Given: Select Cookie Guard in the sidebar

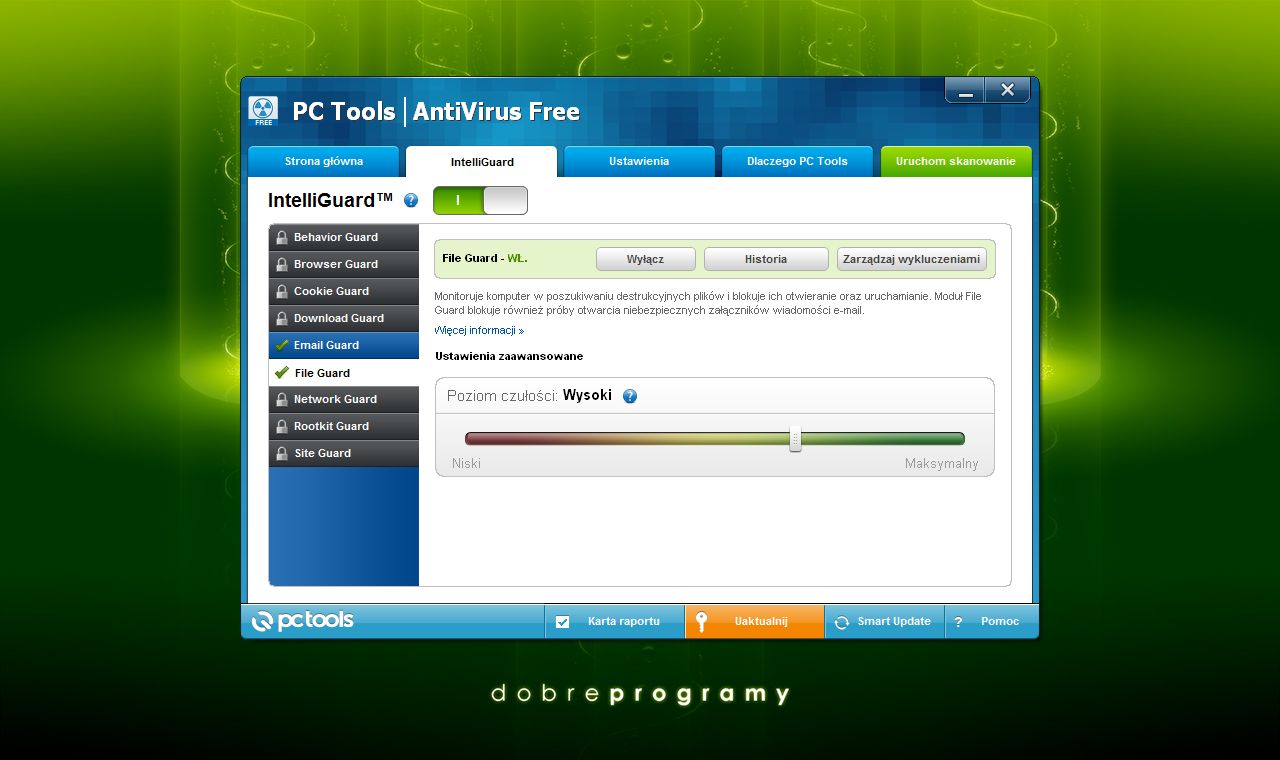Looking at the screenshot, I should pos(344,292).
